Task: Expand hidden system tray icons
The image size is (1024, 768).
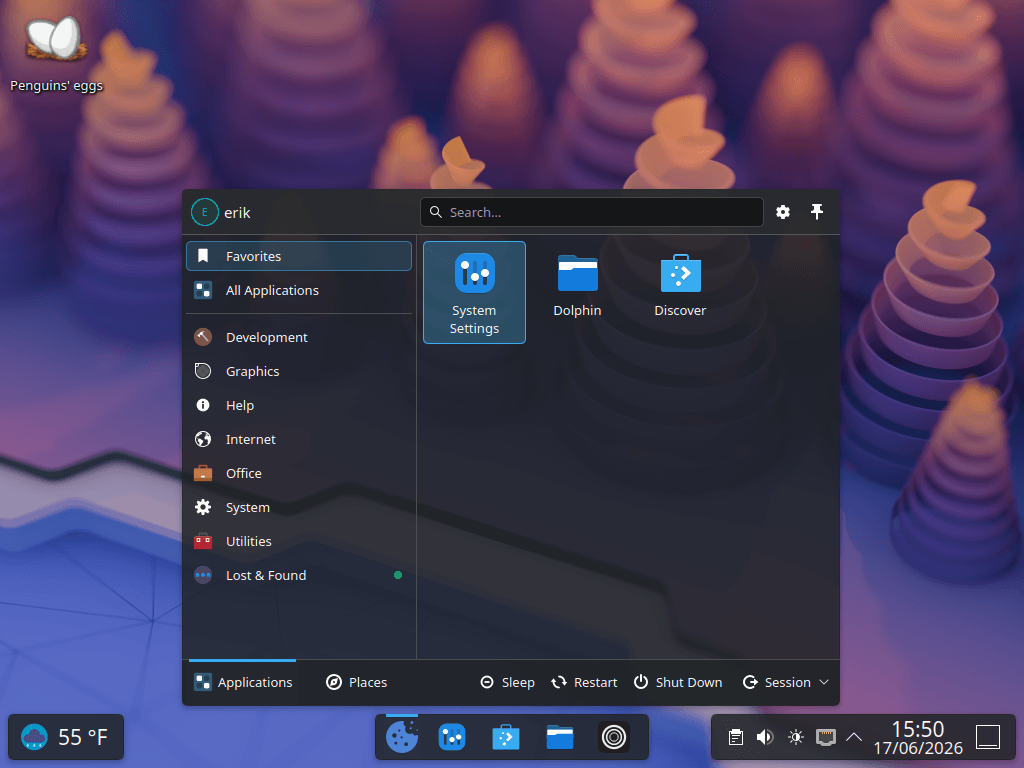Action: click(x=854, y=737)
